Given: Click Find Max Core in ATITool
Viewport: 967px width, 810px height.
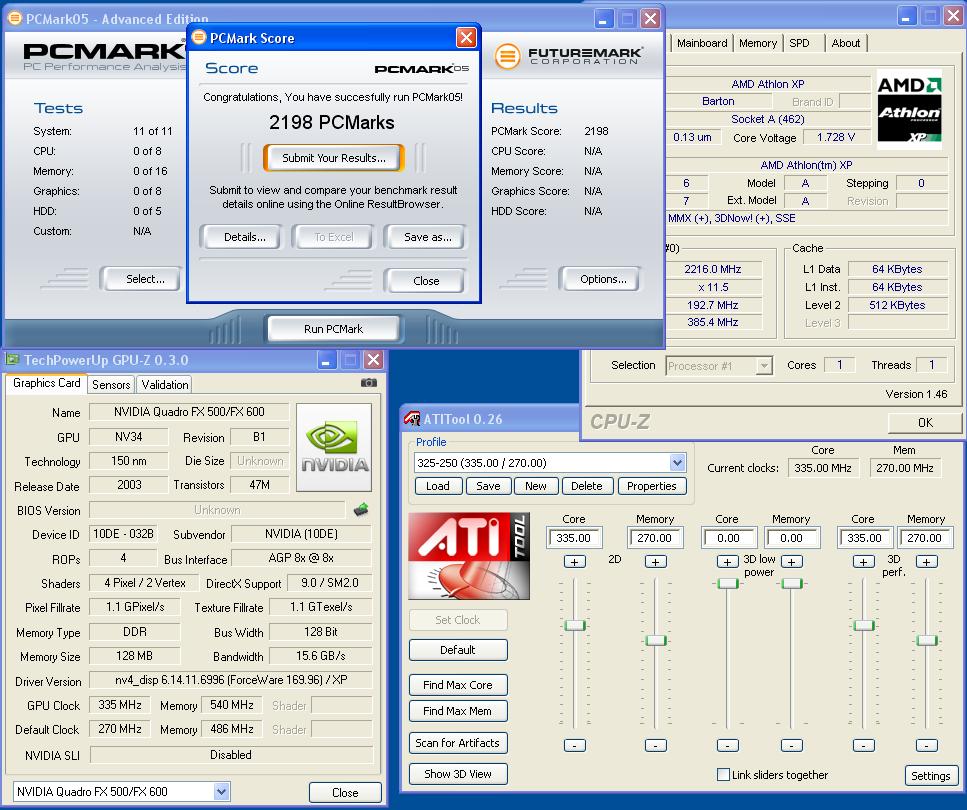Looking at the screenshot, I should click(458, 685).
